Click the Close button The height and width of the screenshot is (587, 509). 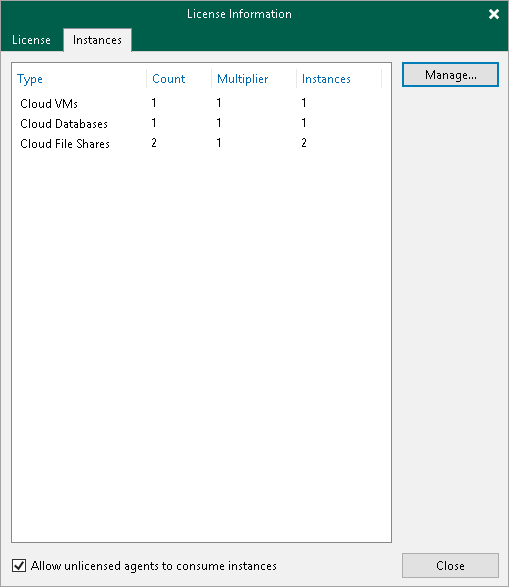(x=450, y=565)
